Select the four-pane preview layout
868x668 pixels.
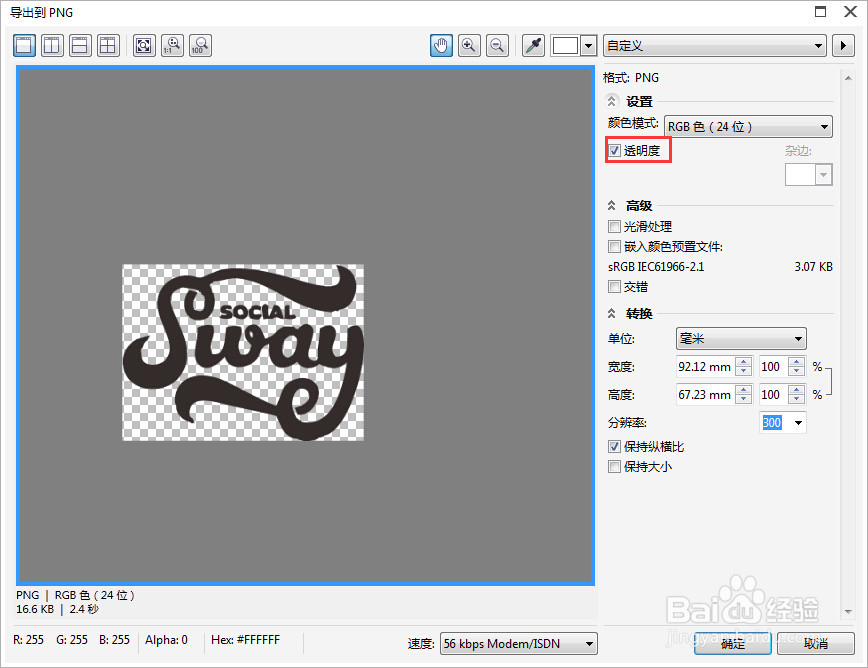pos(108,45)
